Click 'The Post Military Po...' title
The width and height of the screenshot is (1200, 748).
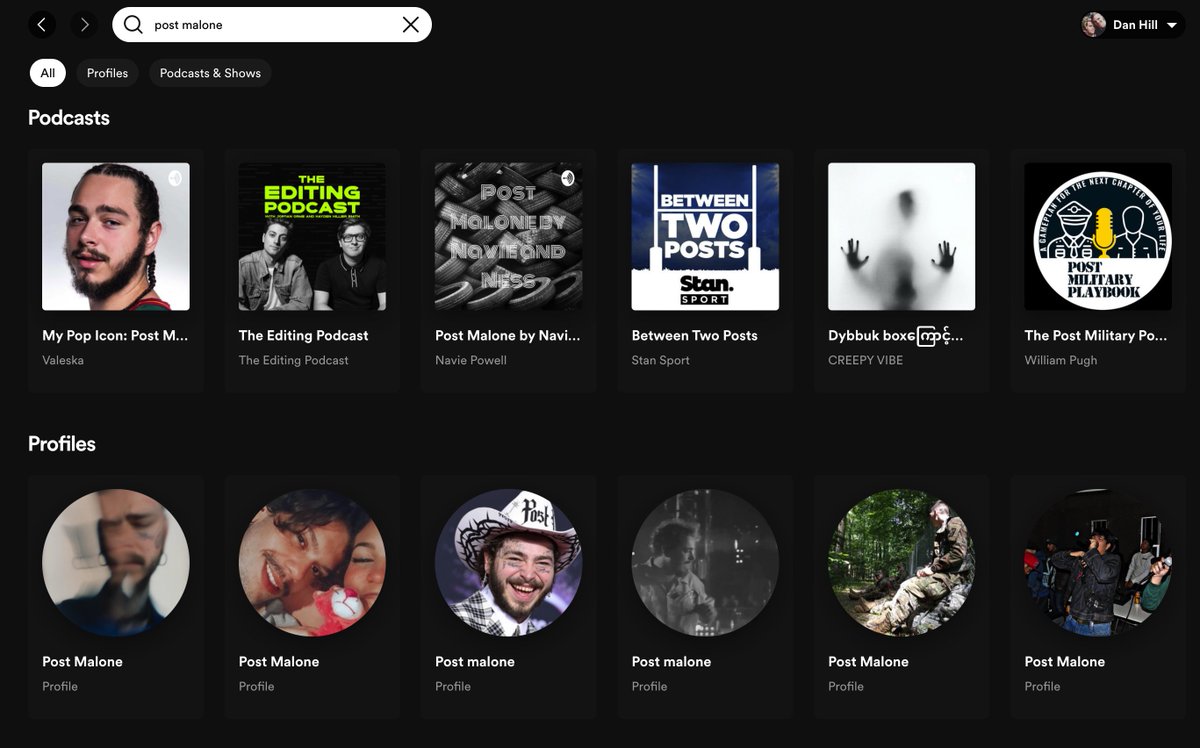[x=1096, y=336]
